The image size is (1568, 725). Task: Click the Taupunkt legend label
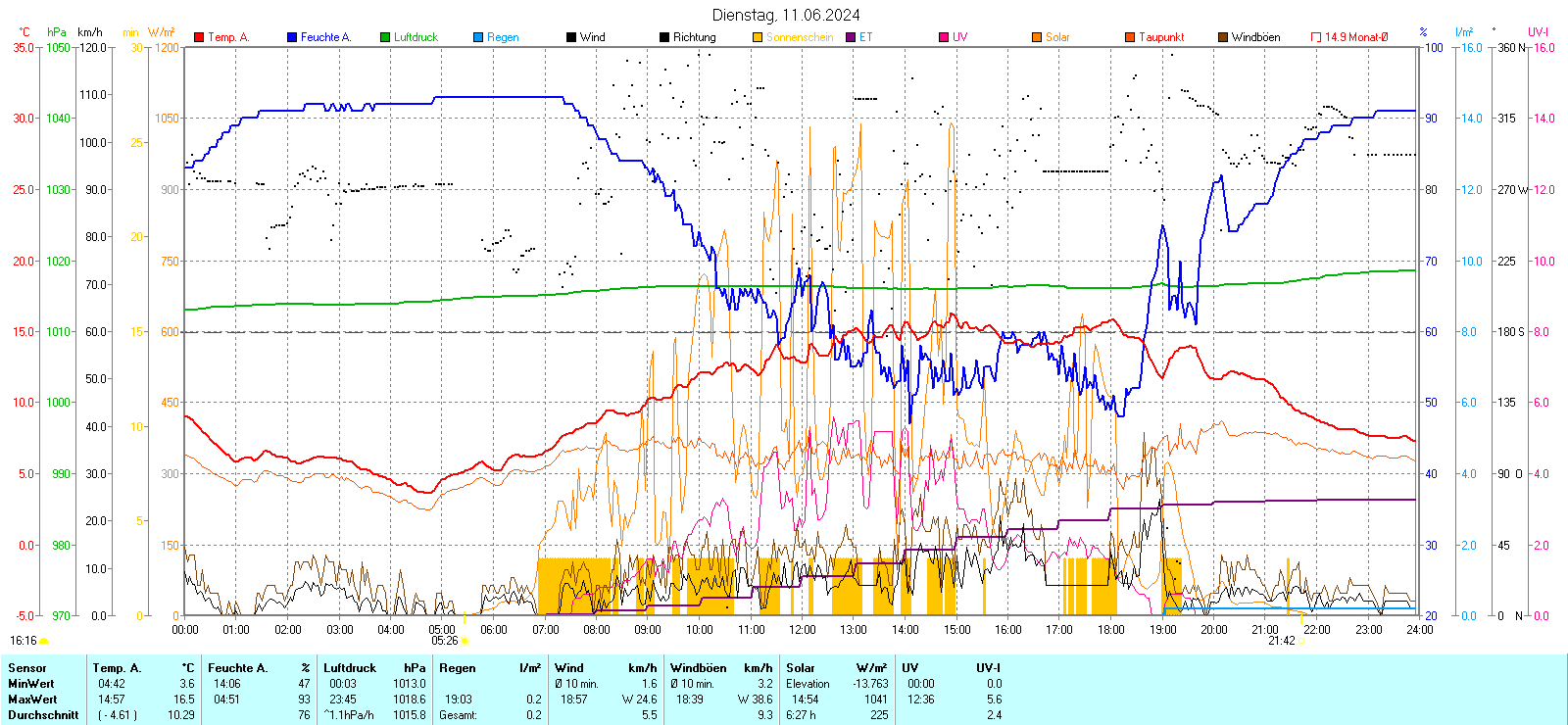(x=1161, y=37)
